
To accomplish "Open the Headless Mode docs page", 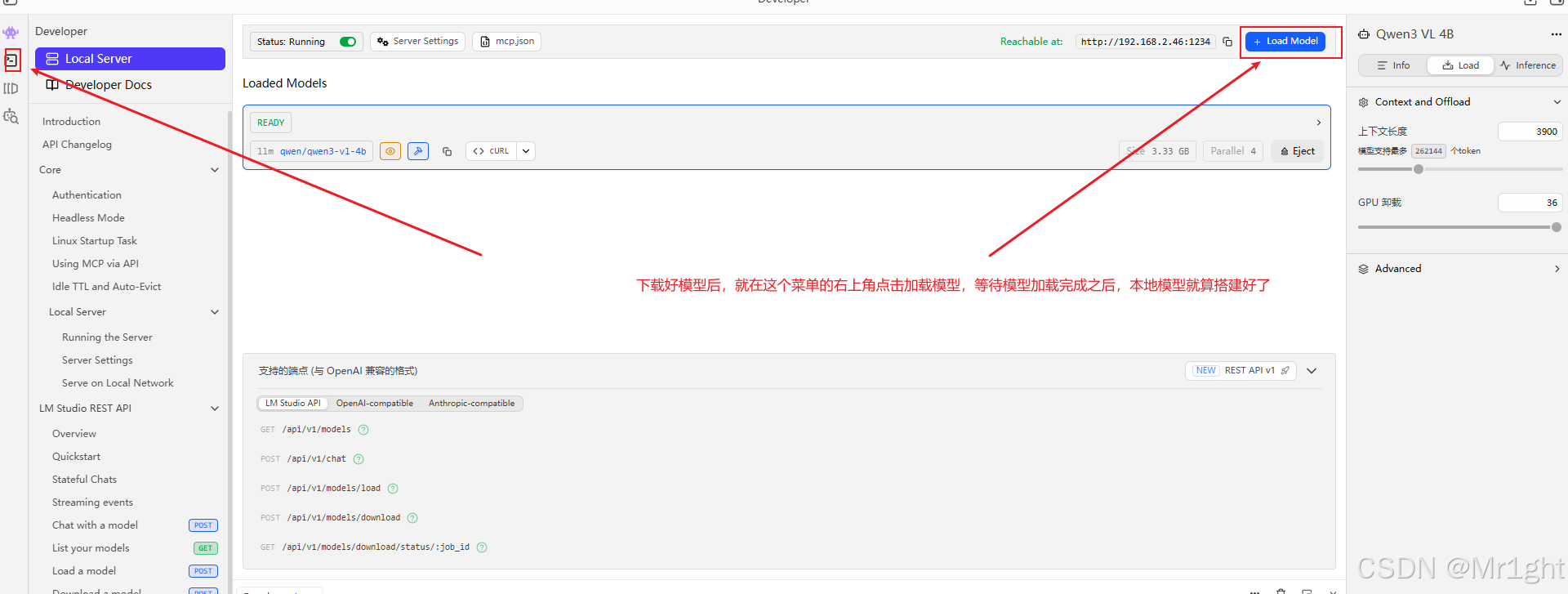I will click(88, 218).
